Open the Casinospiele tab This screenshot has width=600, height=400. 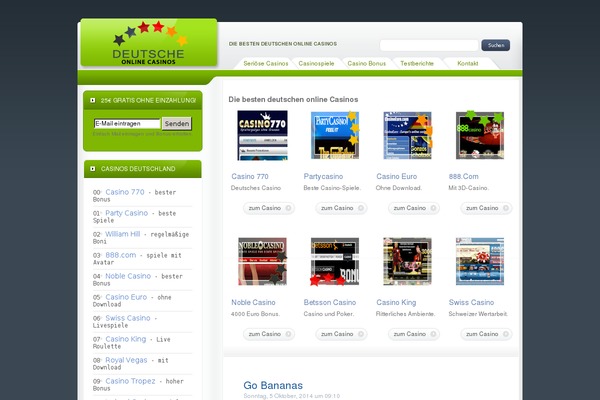pos(316,64)
